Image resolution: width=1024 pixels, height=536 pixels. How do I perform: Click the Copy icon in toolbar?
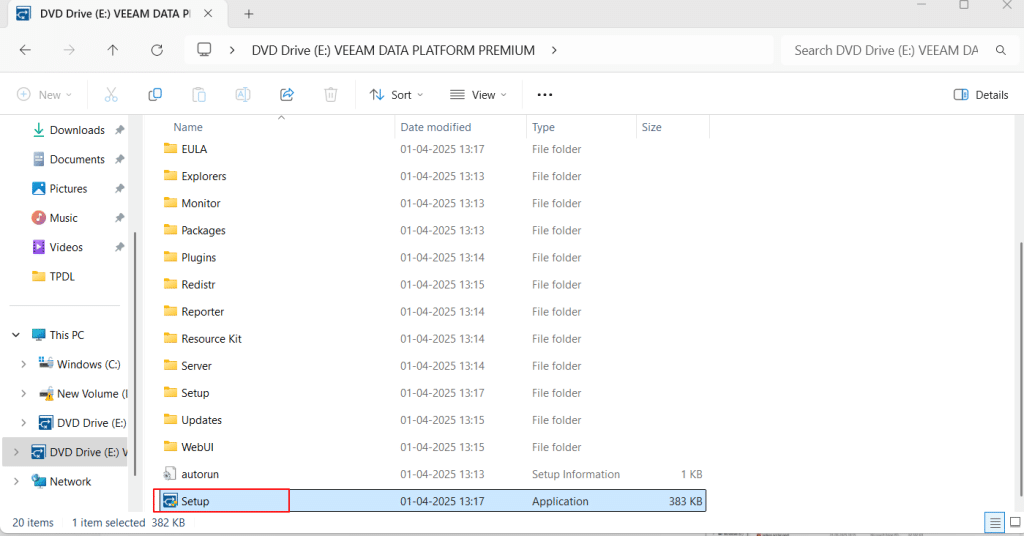155,95
